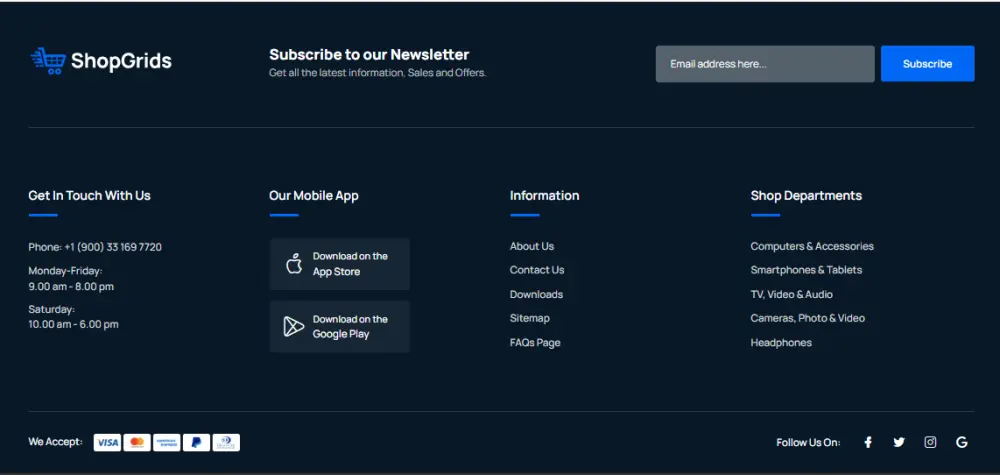Open the Instagram social icon
The width and height of the screenshot is (1000, 475).
tap(930, 442)
